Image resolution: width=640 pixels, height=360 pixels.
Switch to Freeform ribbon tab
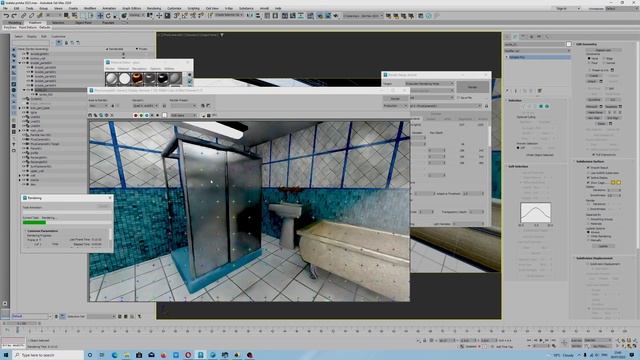[x=35, y=23]
